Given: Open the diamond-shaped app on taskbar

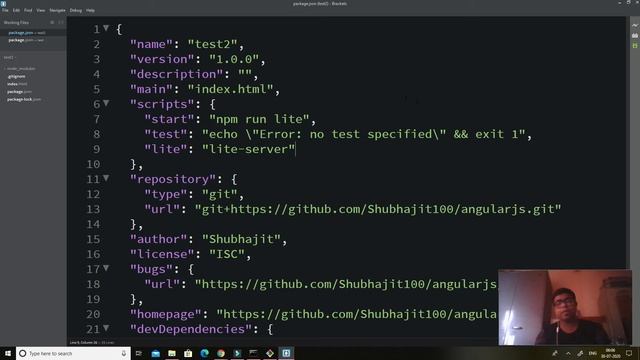Looking at the screenshot, I should pos(270,353).
